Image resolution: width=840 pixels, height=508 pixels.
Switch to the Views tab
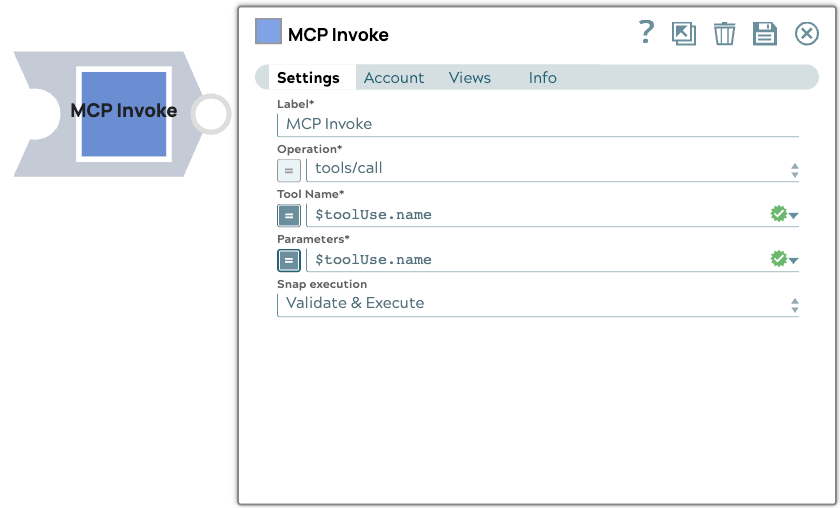click(469, 78)
